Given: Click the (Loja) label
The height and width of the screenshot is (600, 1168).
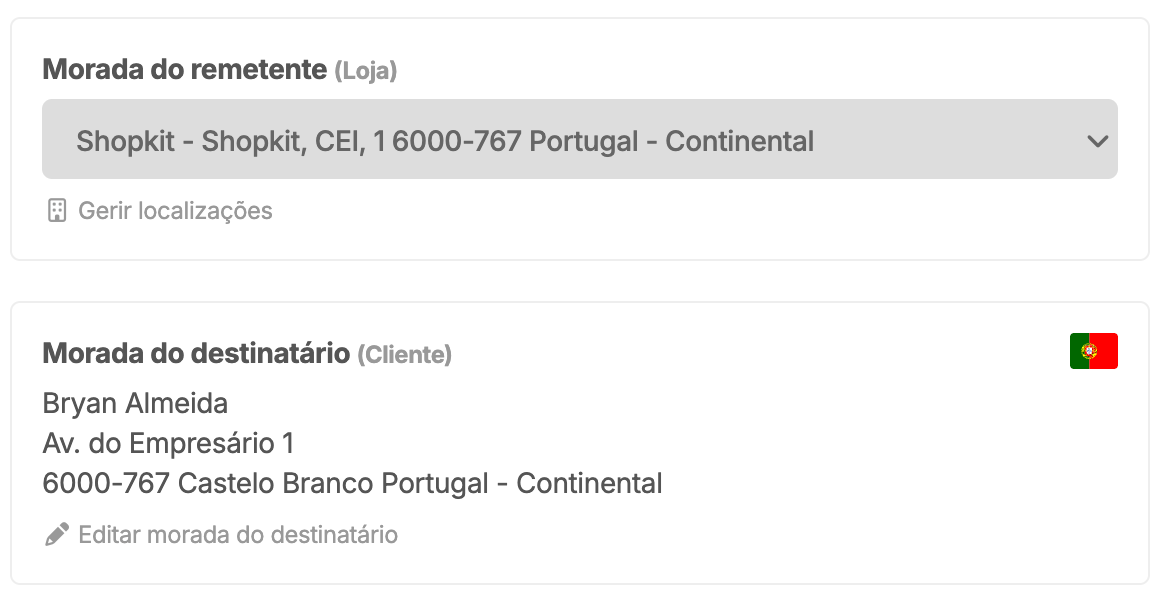Looking at the screenshot, I should (x=365, y=72).
